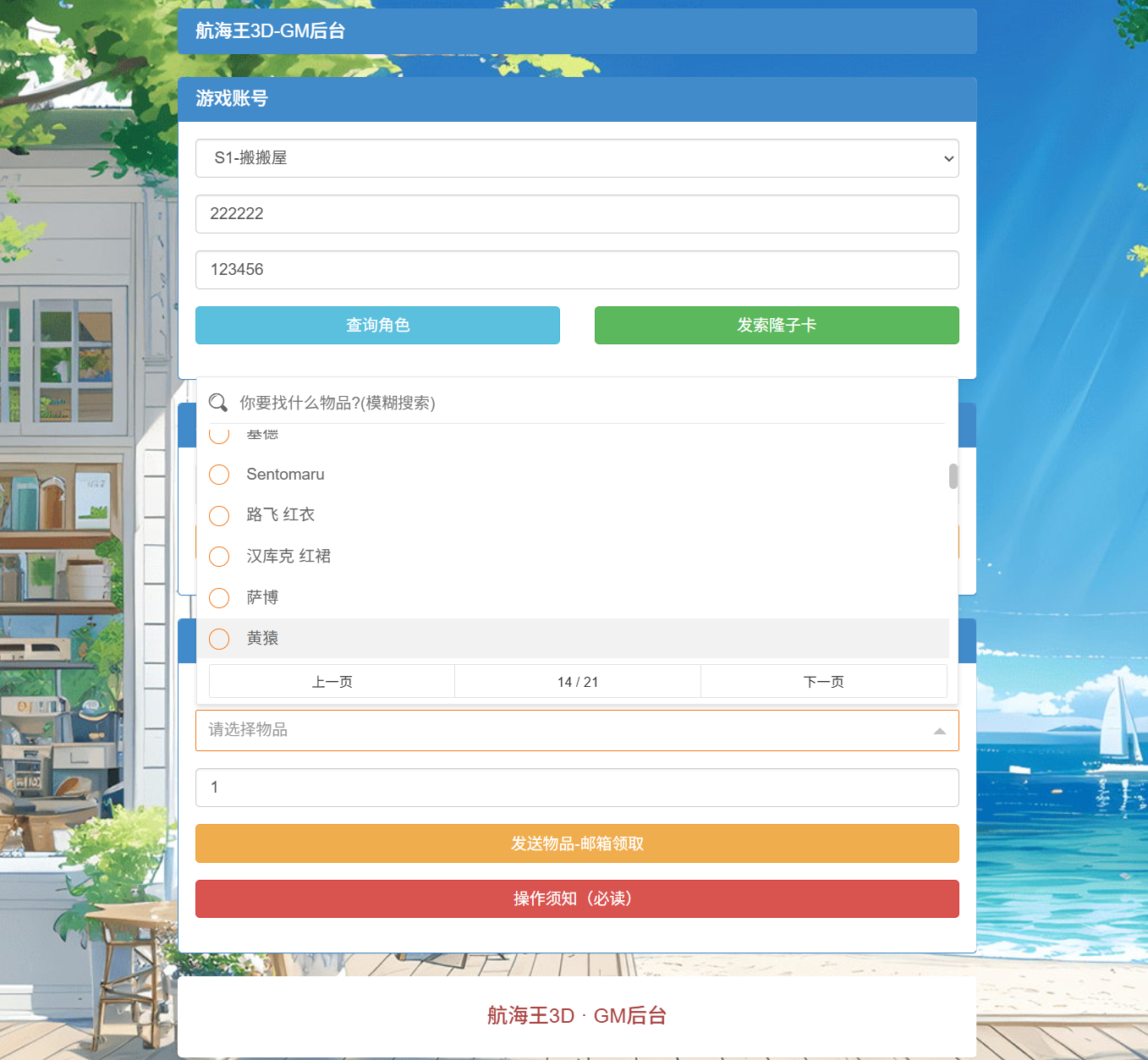Select the 汉库克 红裙 radio option
This screenshot has width=1148, height=1060.
coord(219,556)
